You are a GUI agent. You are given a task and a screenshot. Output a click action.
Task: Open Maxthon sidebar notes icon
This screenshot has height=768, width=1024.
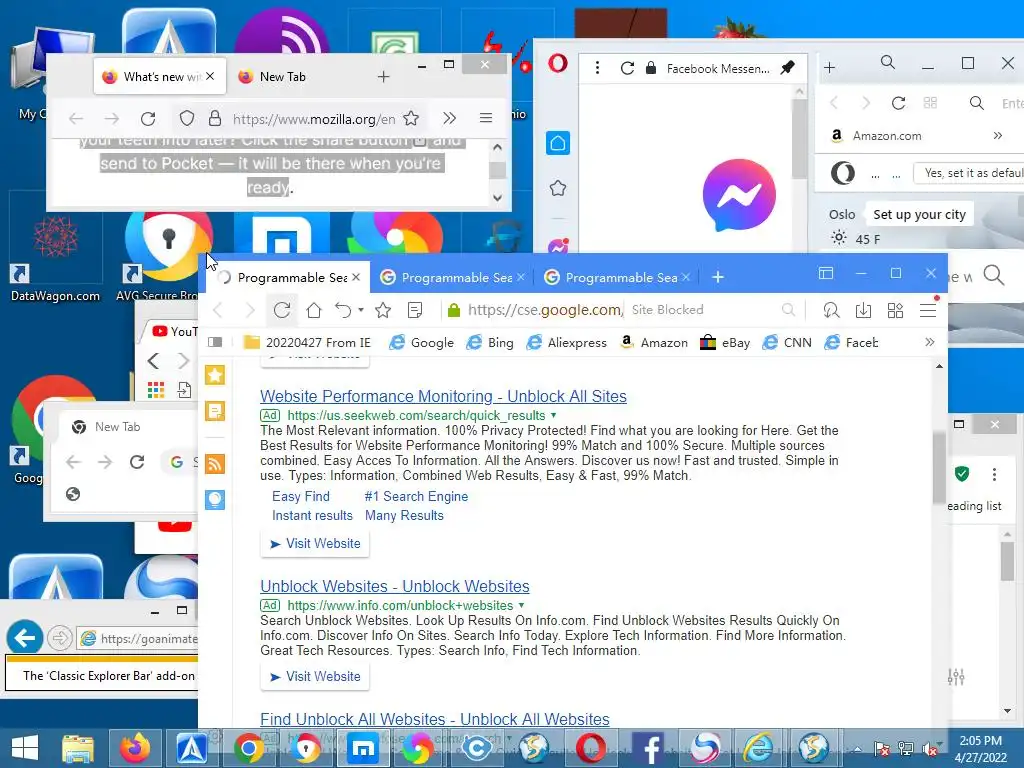[x=215, y=411]
